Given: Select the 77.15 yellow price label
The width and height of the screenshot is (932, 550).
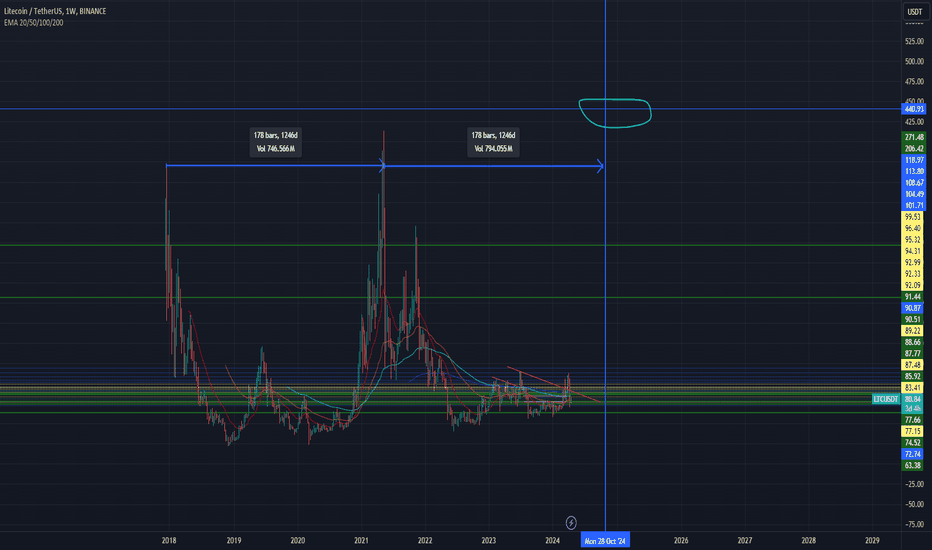Looking at the screenshot, I should (912, 431).
